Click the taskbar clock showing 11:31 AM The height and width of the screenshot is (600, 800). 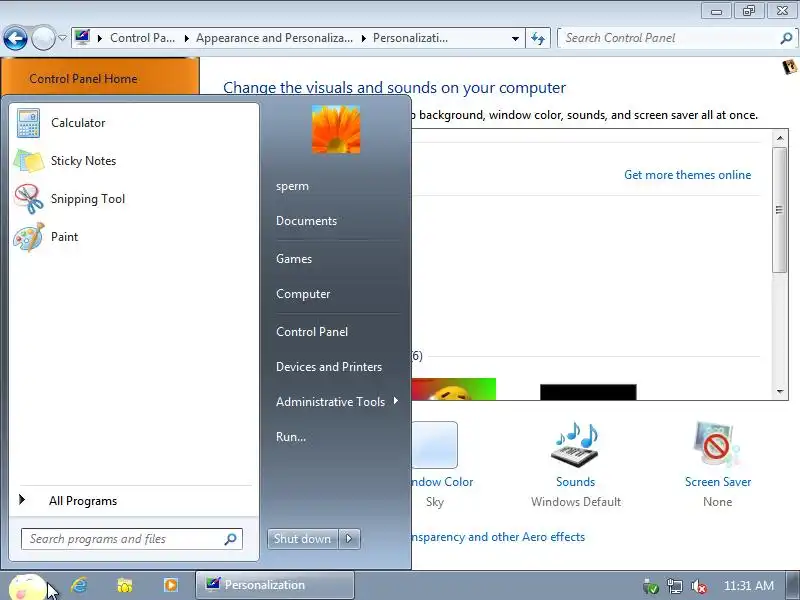[748, 586]
